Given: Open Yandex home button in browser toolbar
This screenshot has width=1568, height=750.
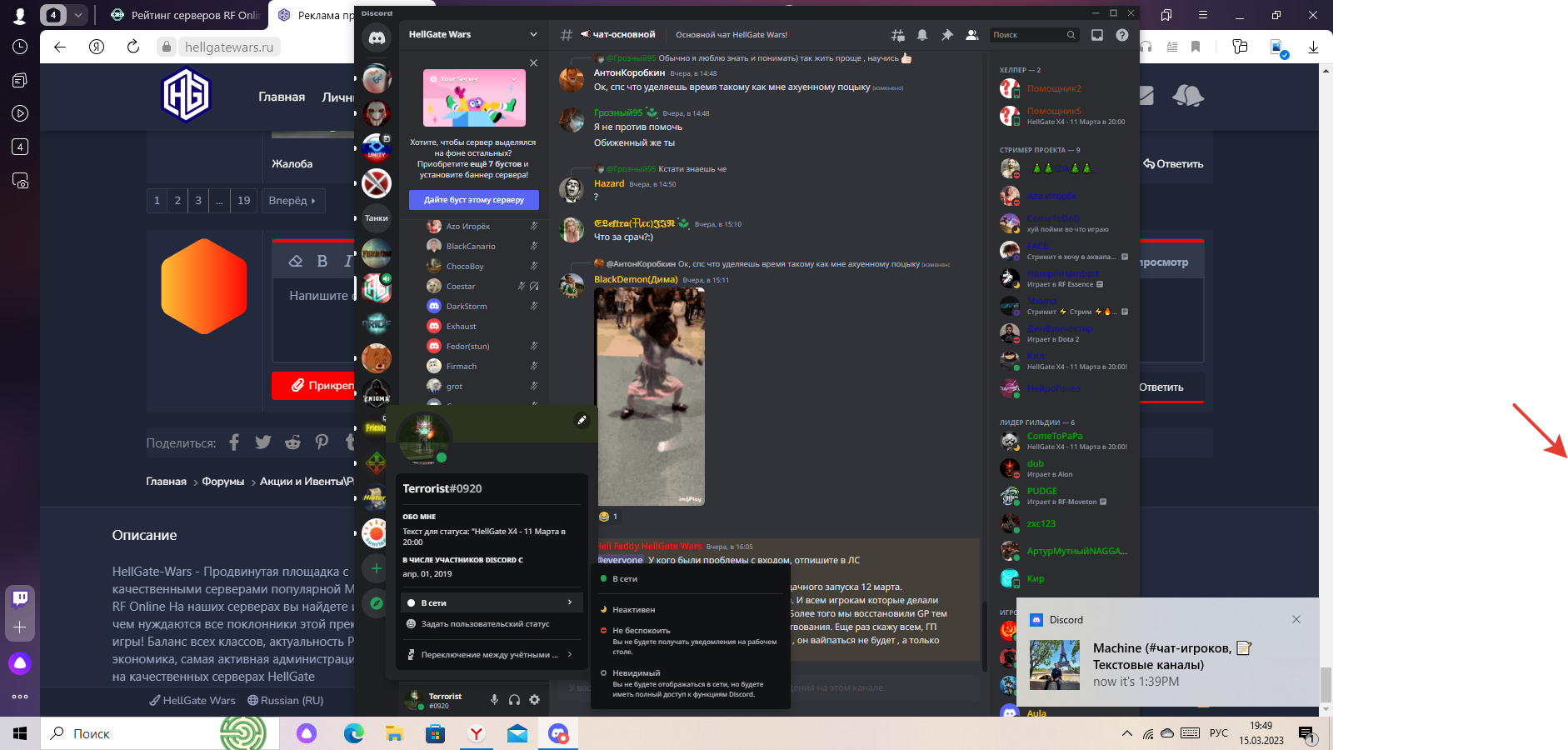Looking at the screenshot, I should (97, 47).
